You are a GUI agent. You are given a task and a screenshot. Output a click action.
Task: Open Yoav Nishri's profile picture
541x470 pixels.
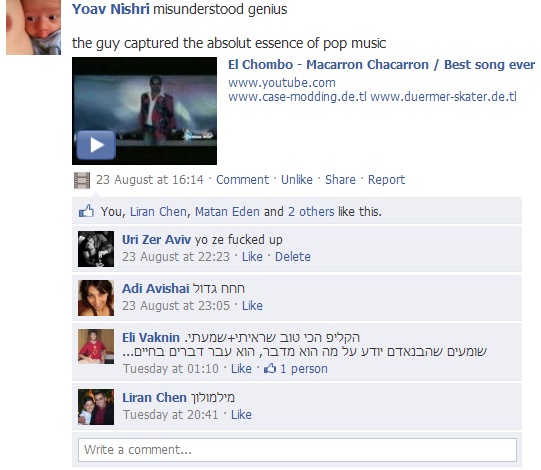(33, 27)
